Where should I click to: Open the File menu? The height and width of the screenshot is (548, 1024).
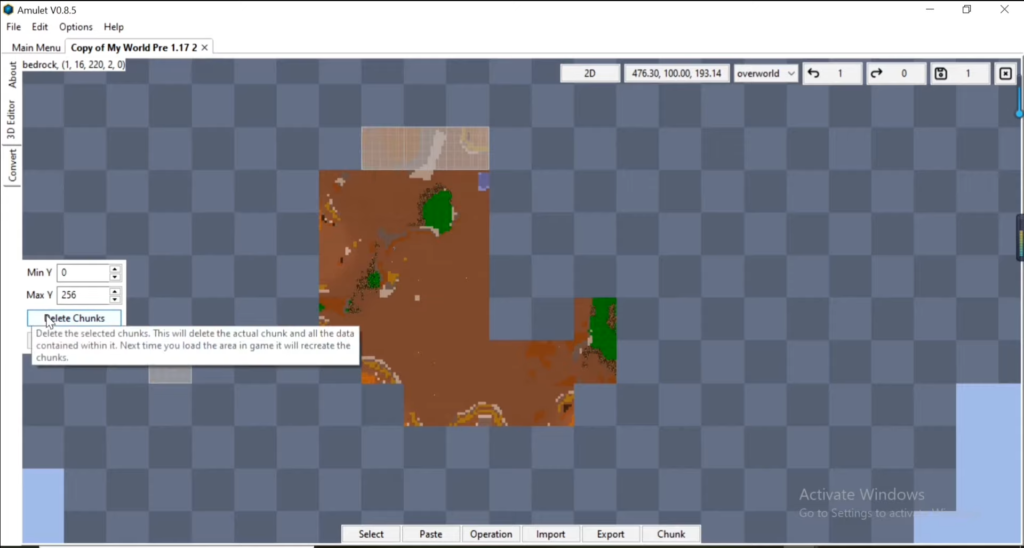tap(13, 27)
